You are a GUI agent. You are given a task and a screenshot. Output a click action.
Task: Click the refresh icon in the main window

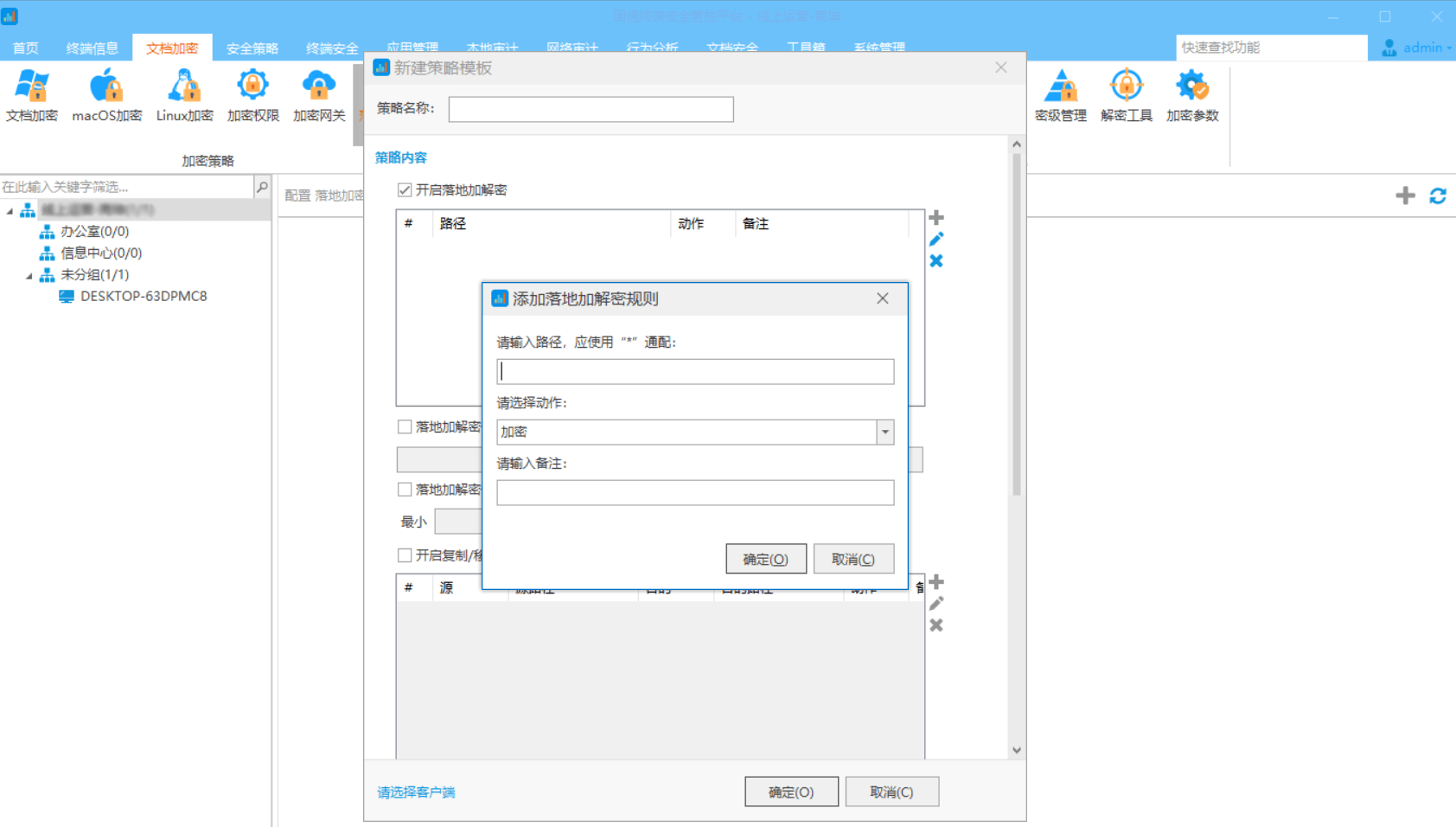point(1438,196)
